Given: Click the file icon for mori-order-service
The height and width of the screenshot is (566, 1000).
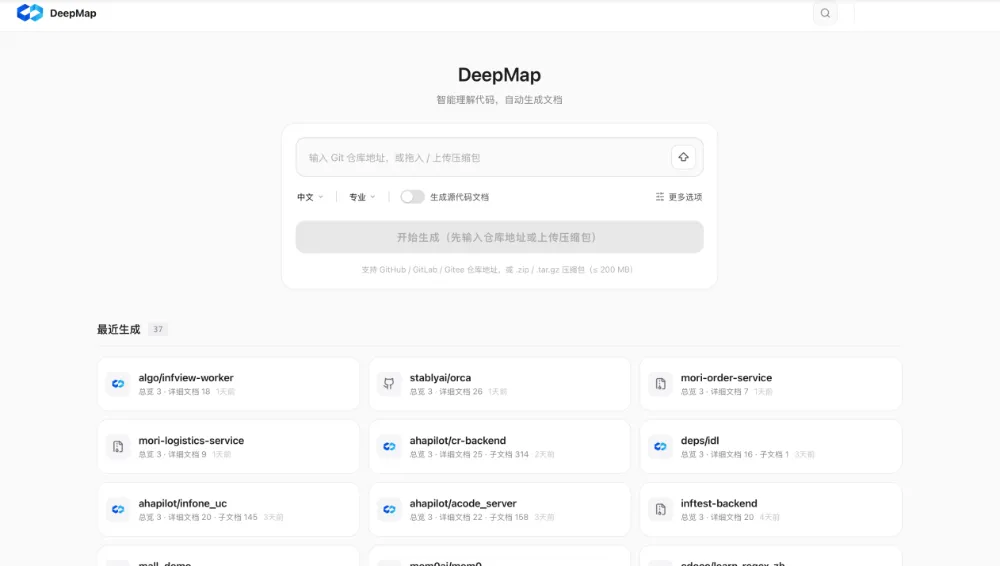Looking at the screenshot, I should coord(660,384).
